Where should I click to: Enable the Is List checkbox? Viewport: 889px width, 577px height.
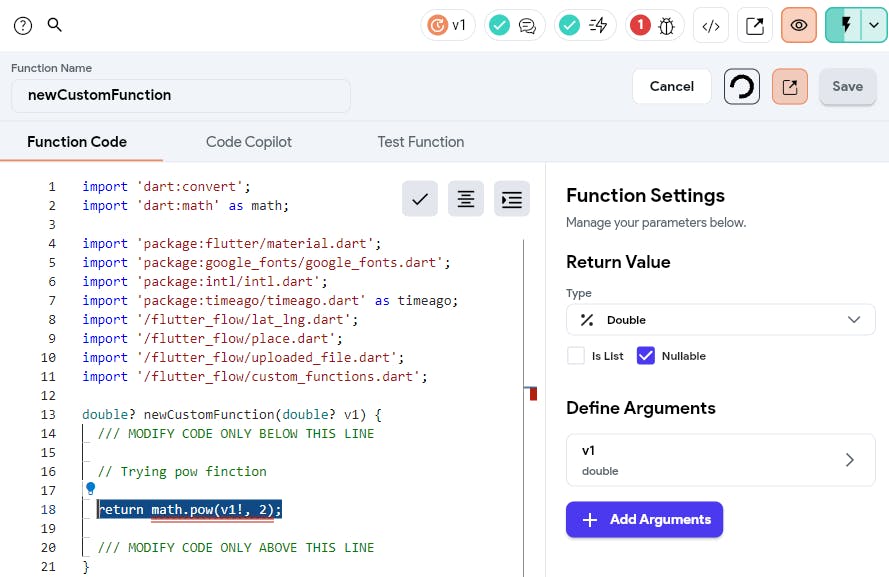pos(576,356)
